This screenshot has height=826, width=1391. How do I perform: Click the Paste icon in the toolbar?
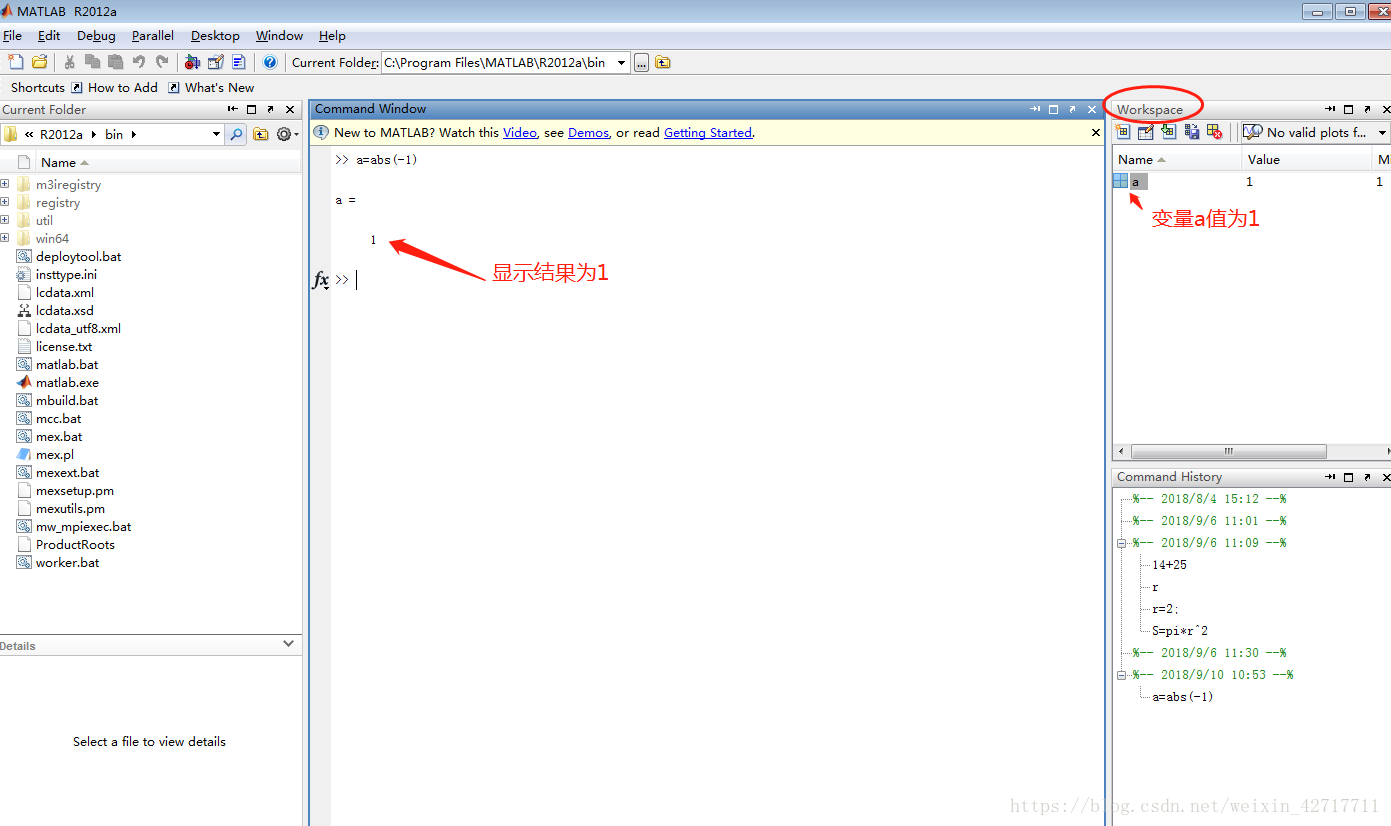point(116,62)
